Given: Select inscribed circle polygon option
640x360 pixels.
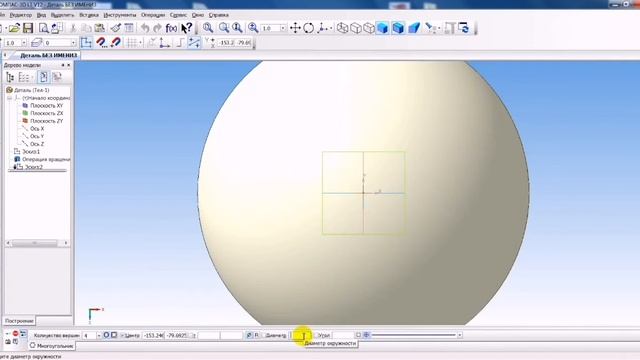Looking at the screenshot, I should coord(106,335).
